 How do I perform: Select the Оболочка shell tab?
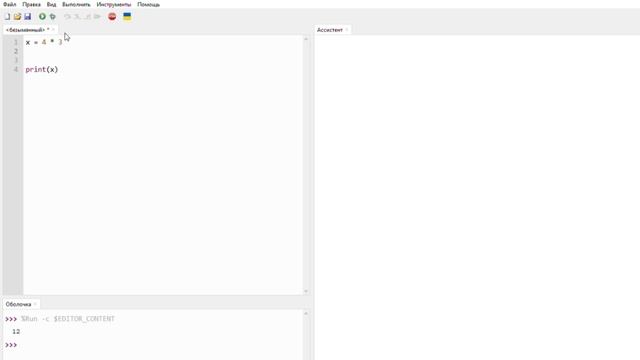(x=18, y=304)
